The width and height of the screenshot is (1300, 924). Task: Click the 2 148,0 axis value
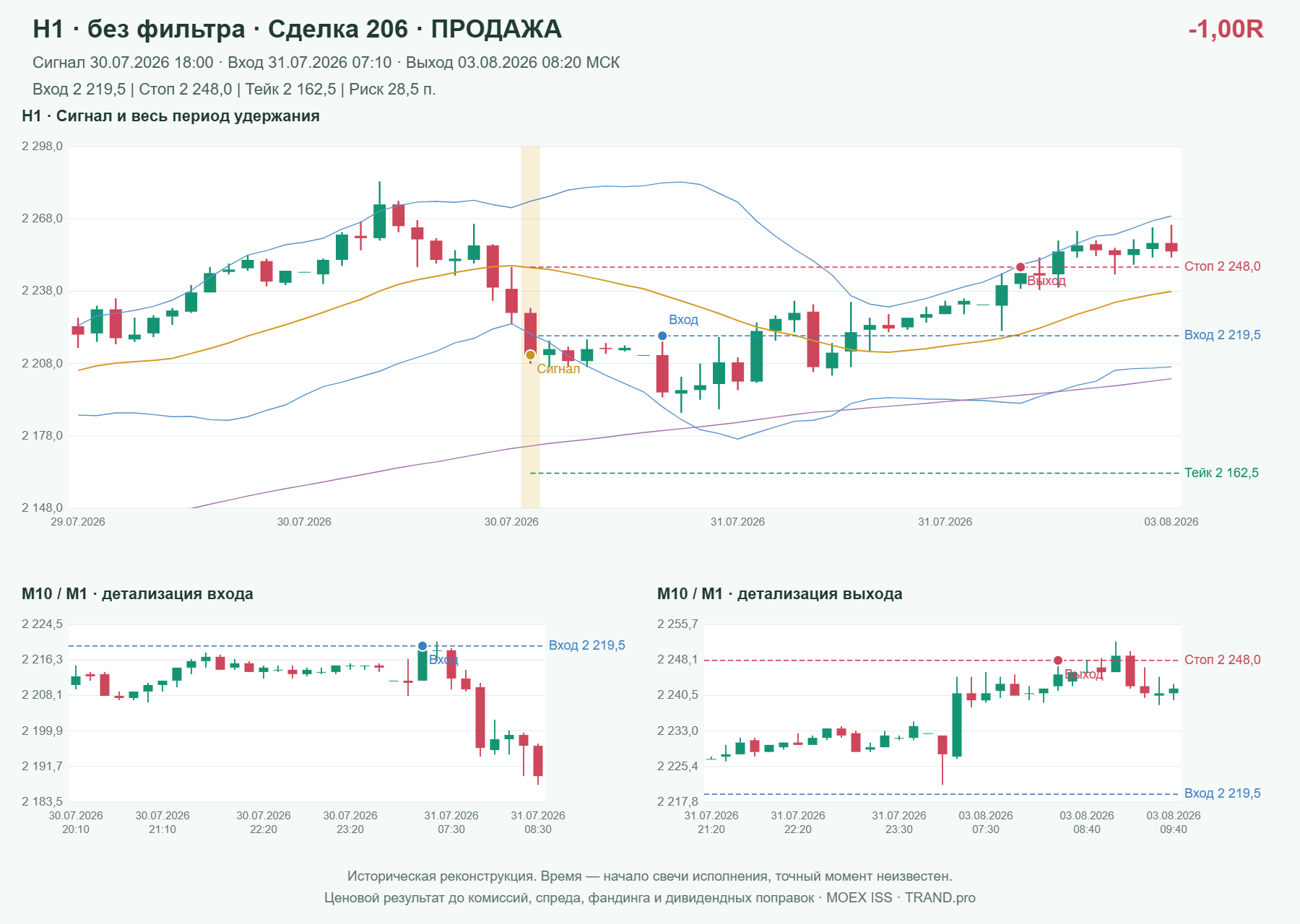[x=42, y=508]
